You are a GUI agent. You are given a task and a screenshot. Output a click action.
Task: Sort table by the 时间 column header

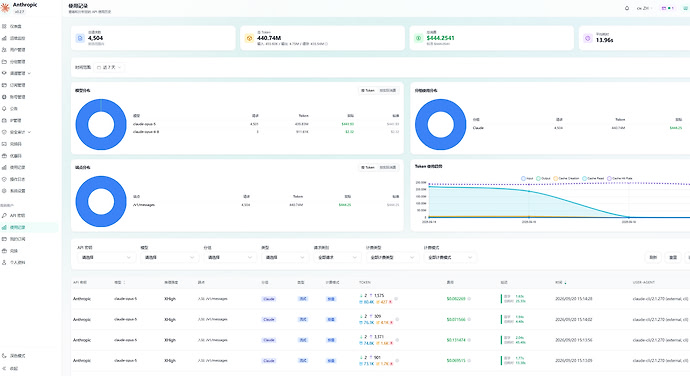[561, 282]
